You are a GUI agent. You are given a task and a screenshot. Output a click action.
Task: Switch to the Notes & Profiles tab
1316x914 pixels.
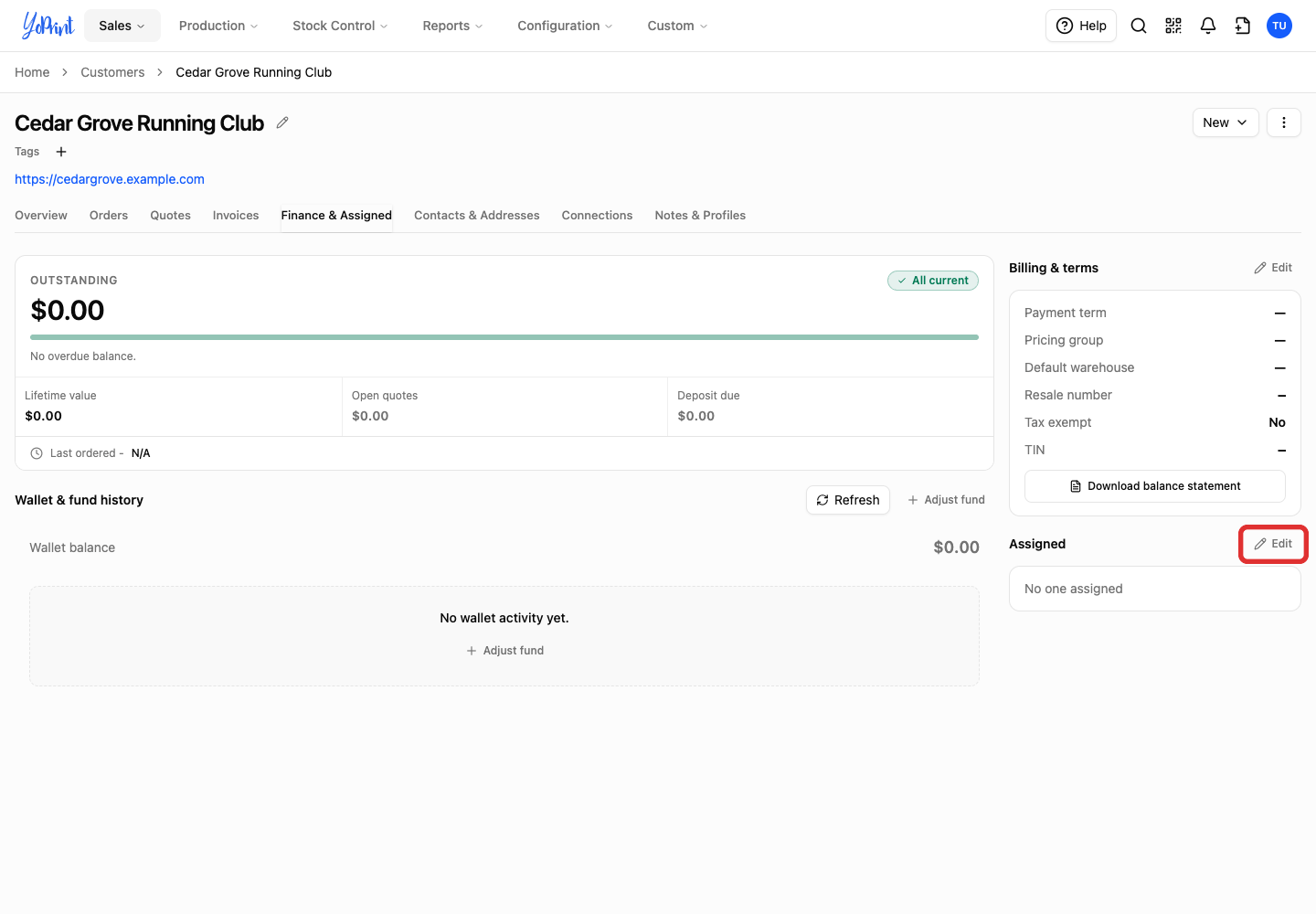coord(700,216)
